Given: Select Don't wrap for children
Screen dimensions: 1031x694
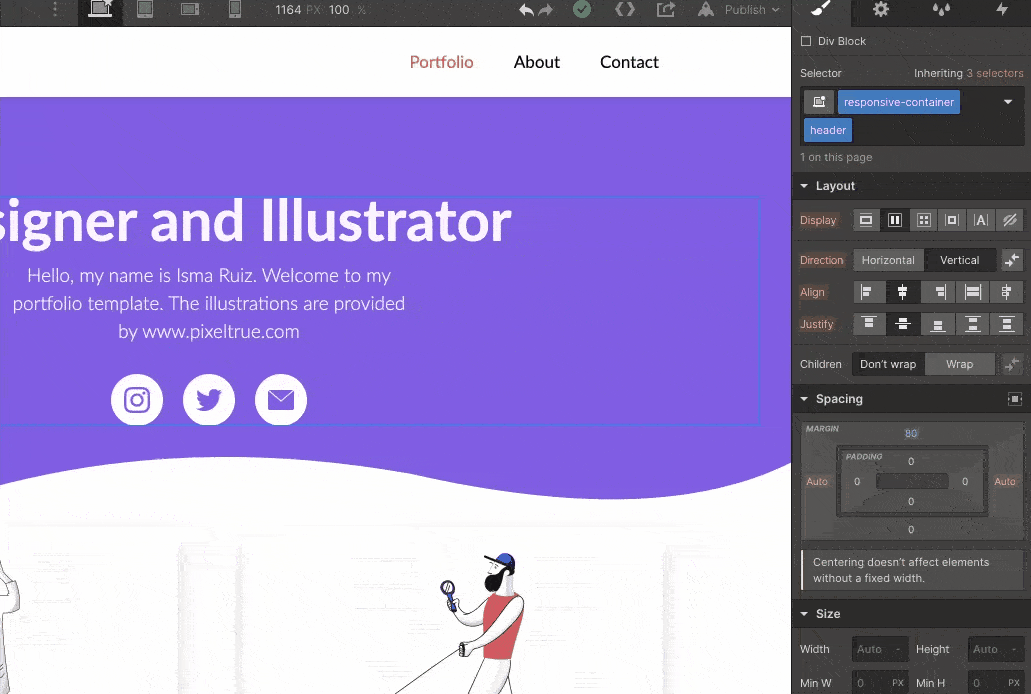Looking at the screenshot, I should pos(888,364).
